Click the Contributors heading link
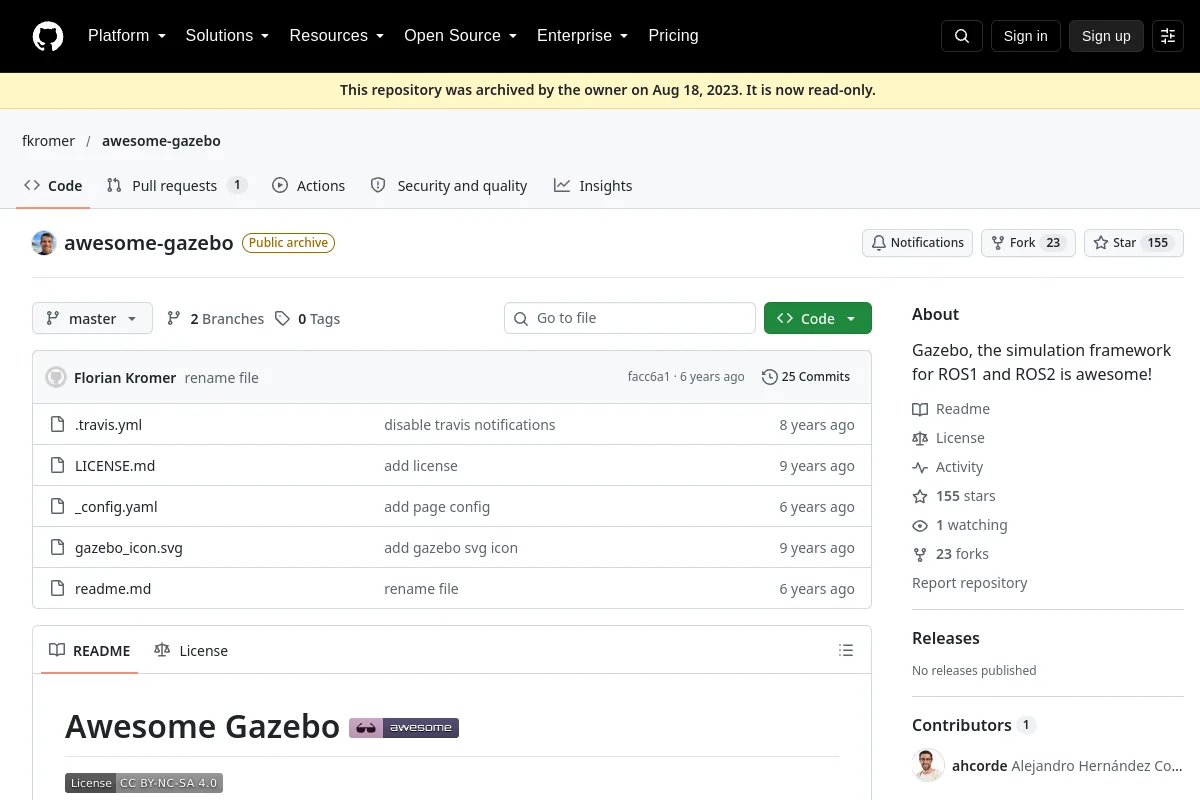 [x=974, y=725]
